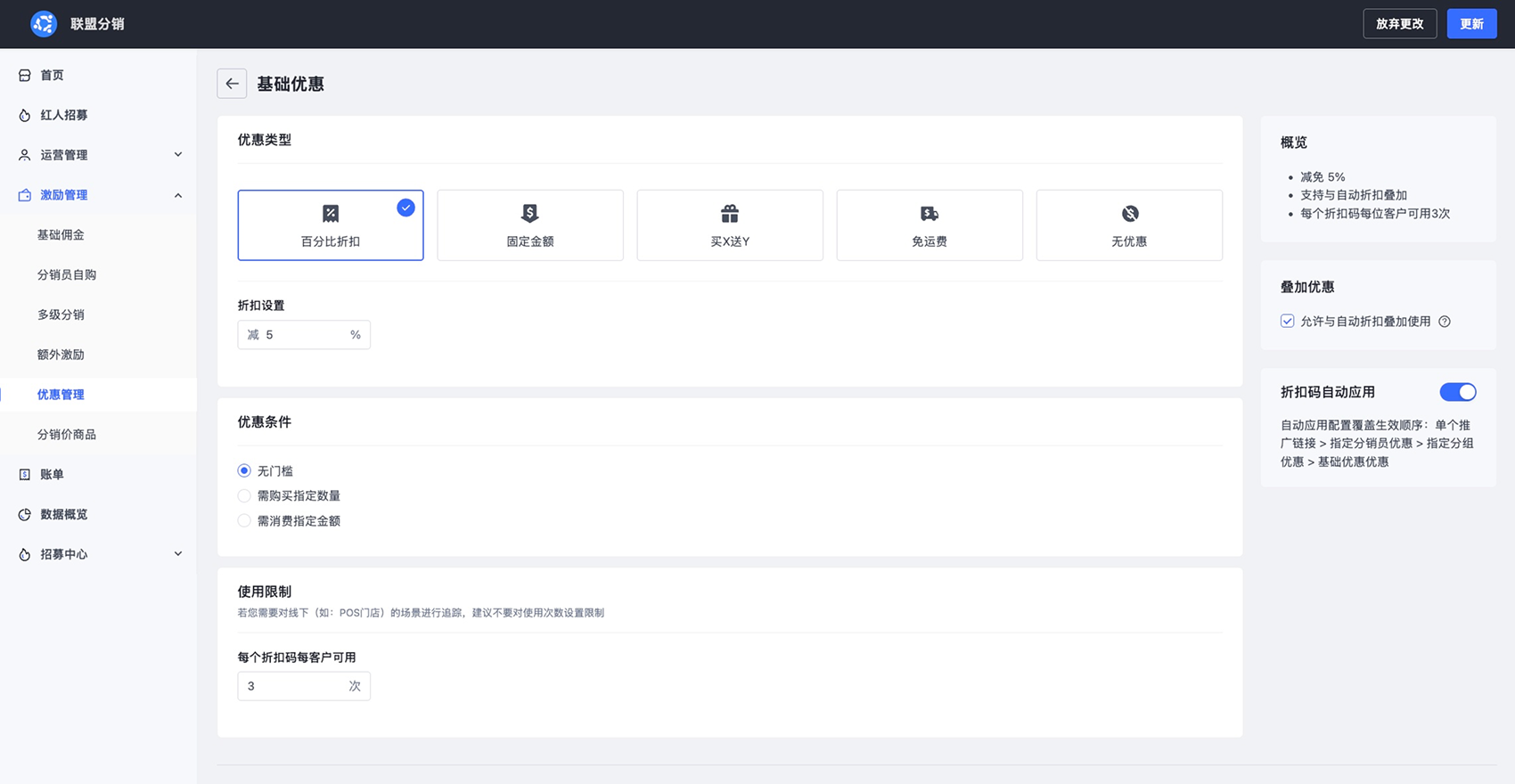Click the 激励管理 briefcase icon
1515x784 pixels.
pos(25,195)
